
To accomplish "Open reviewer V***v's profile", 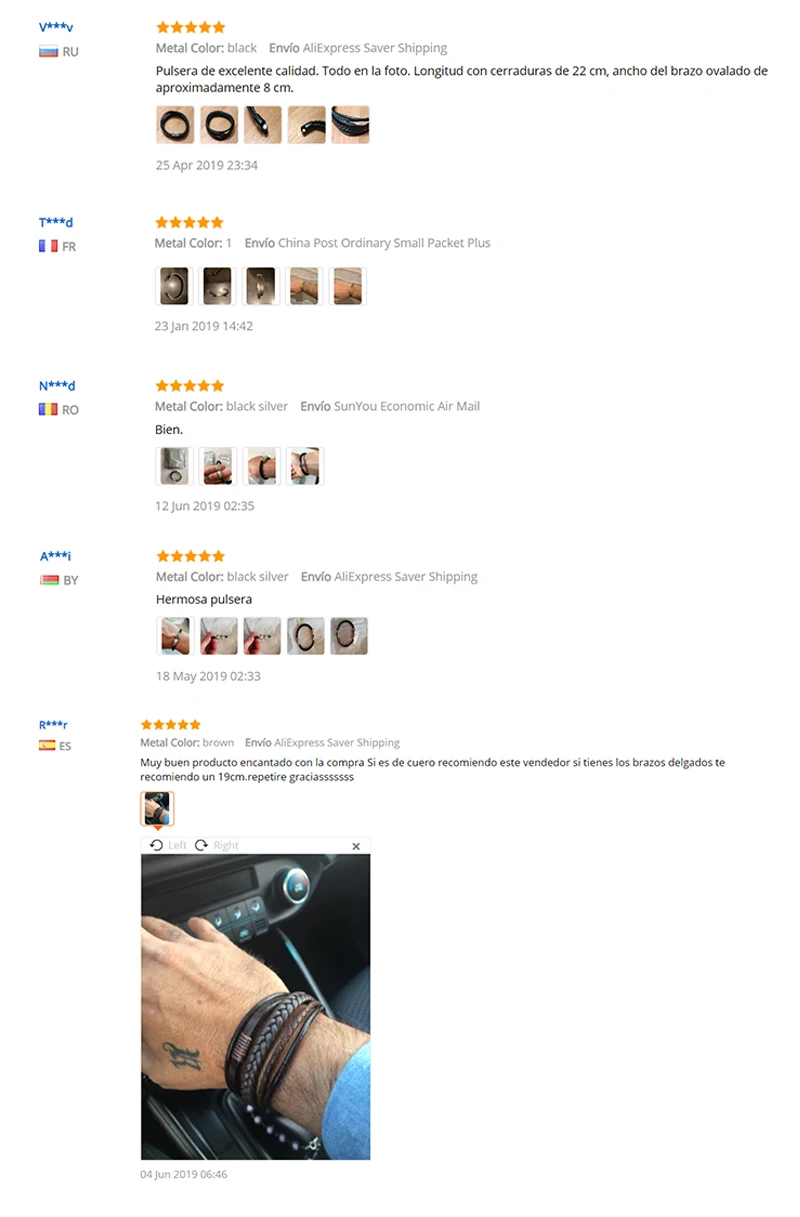I will (x=56, y=27).
